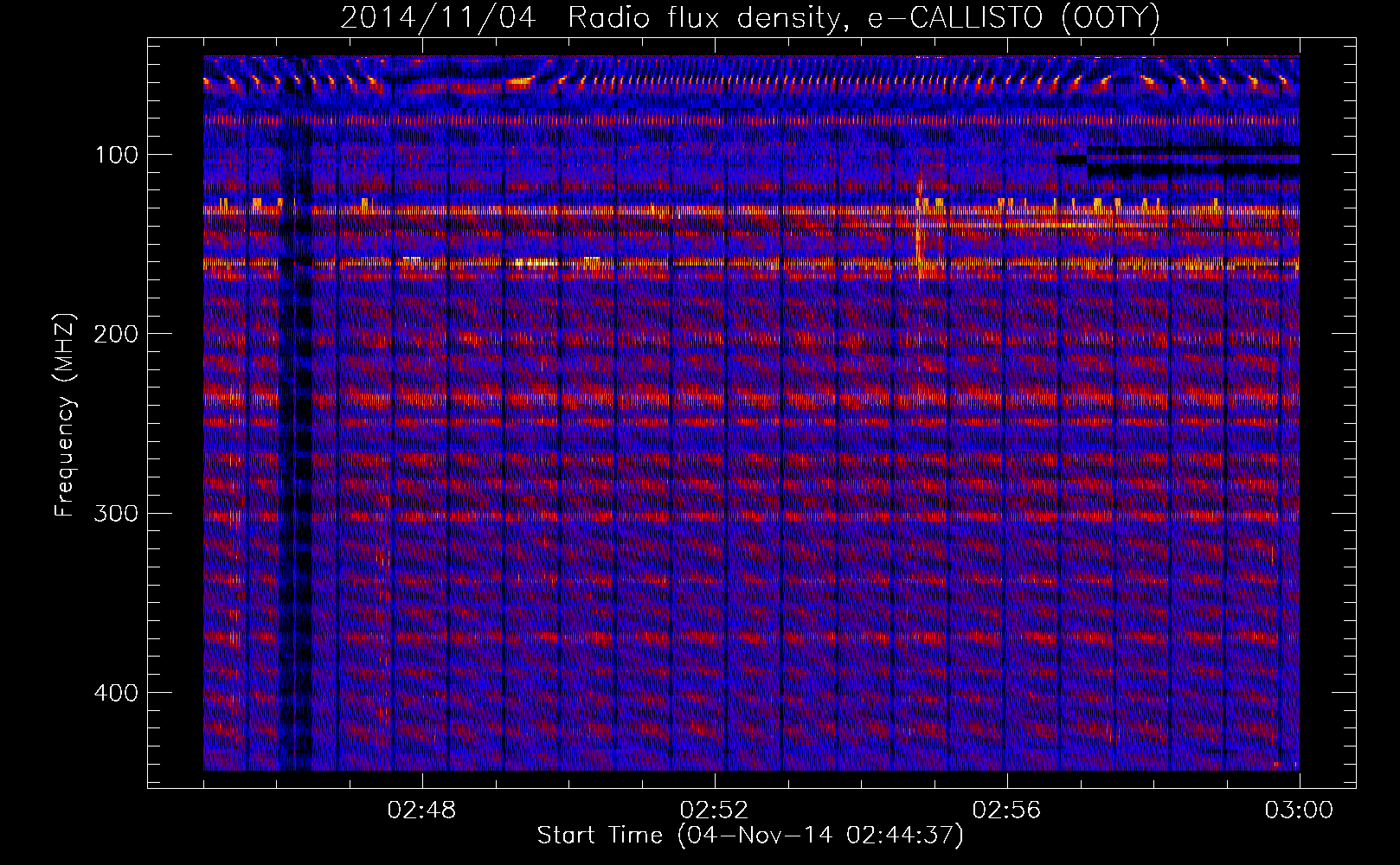Viewport: 1400px width, 865px height.
Task: Click the 02:48 time tick label
Action: [422, 811]
